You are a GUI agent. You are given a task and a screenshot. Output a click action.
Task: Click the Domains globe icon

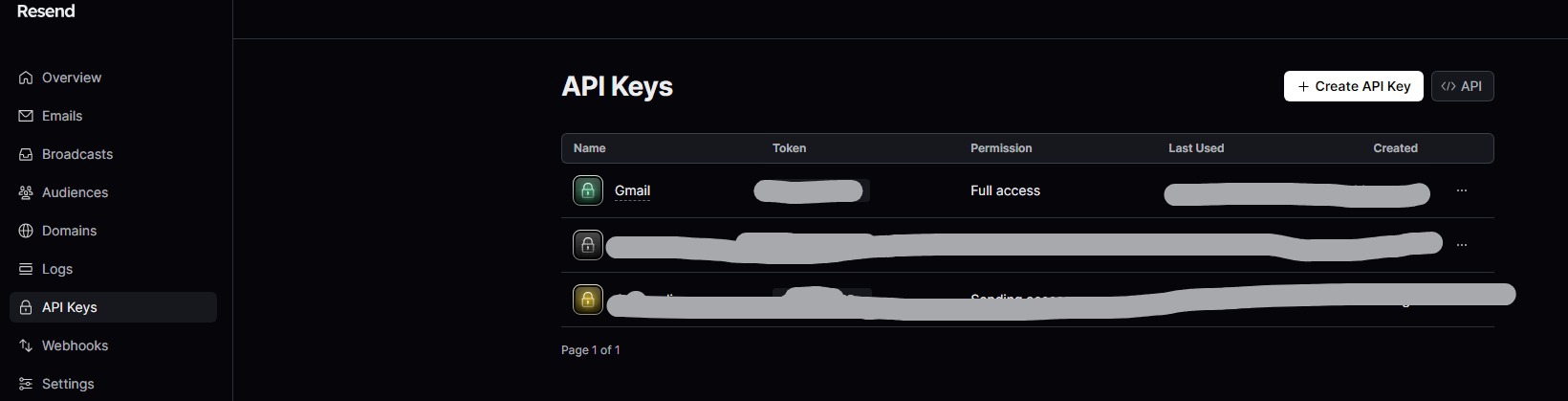(x=26, y=231)
